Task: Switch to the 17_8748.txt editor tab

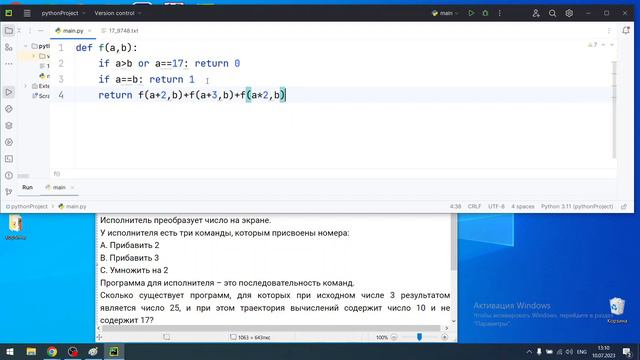Action: [120, 31]
